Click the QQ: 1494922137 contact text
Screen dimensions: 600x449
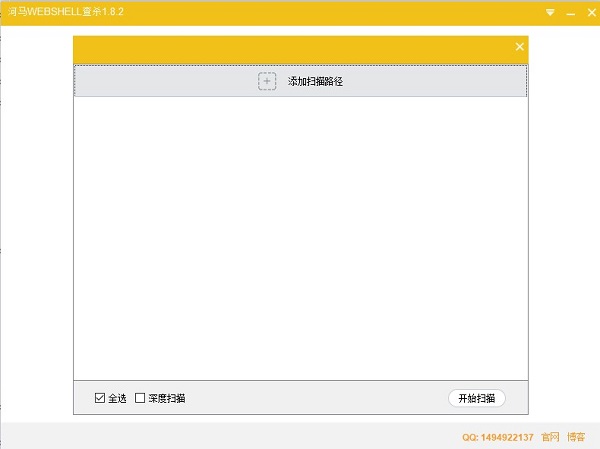[x=497, y=437]
